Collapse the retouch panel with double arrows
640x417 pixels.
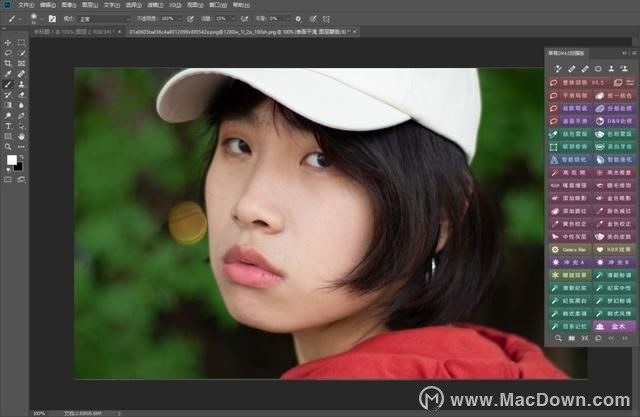coord(624,53)
